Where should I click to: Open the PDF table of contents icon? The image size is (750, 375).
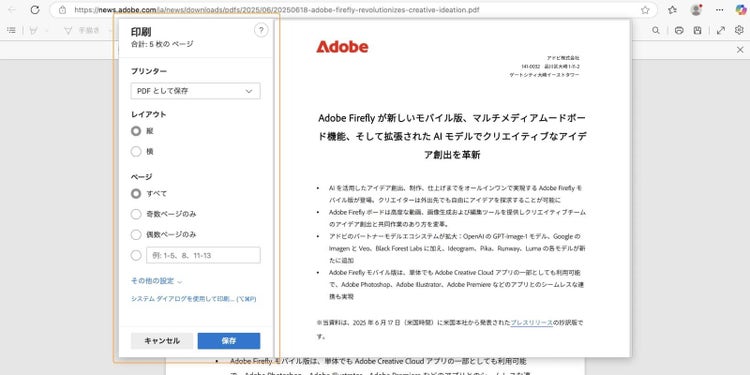click(x=11, y=31)
